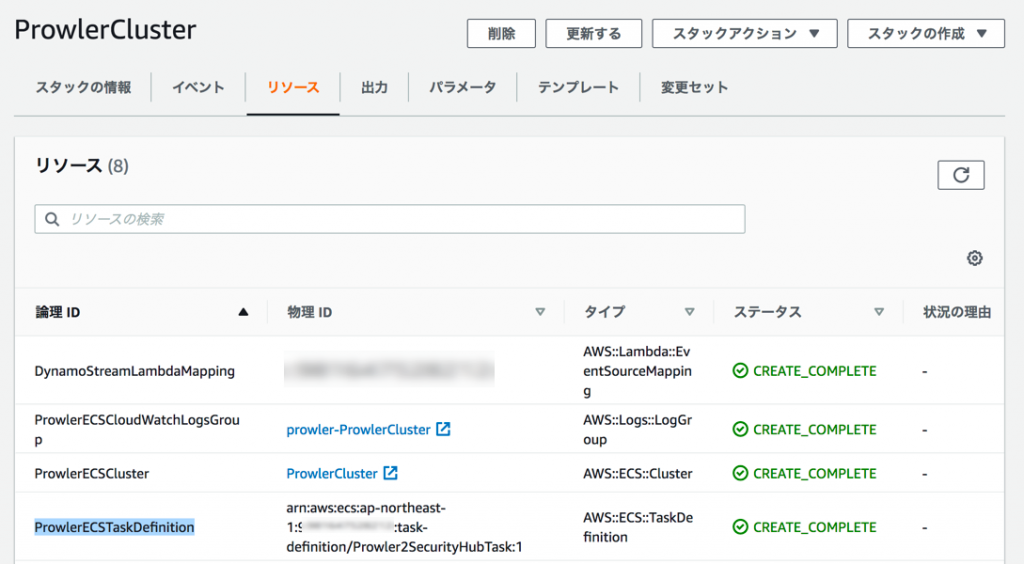Click the external link icon beside ProwlerCluster link

(x=391, y=473)
